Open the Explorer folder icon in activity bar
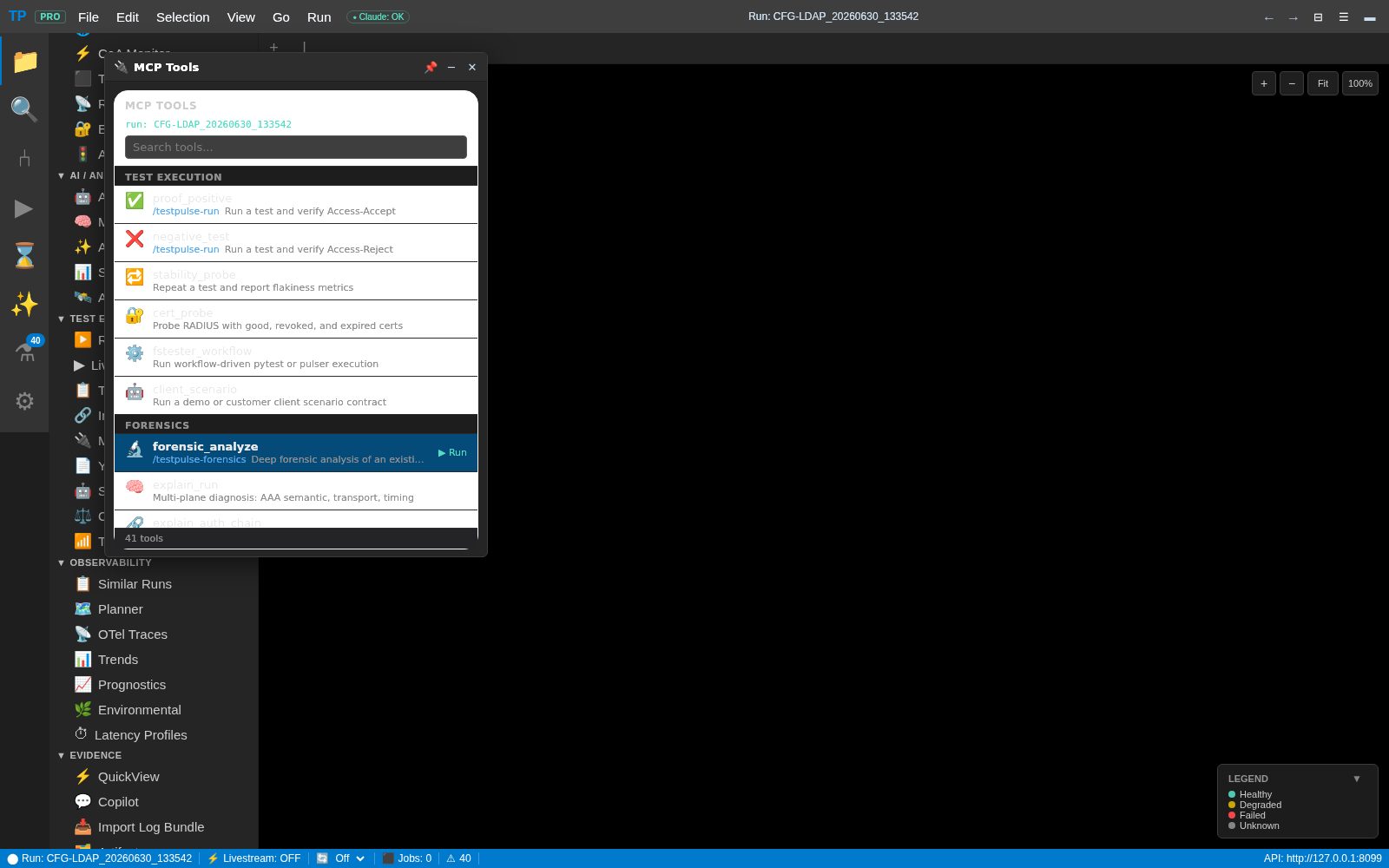Screen dimensions: 1389x868 click(24, 61)
